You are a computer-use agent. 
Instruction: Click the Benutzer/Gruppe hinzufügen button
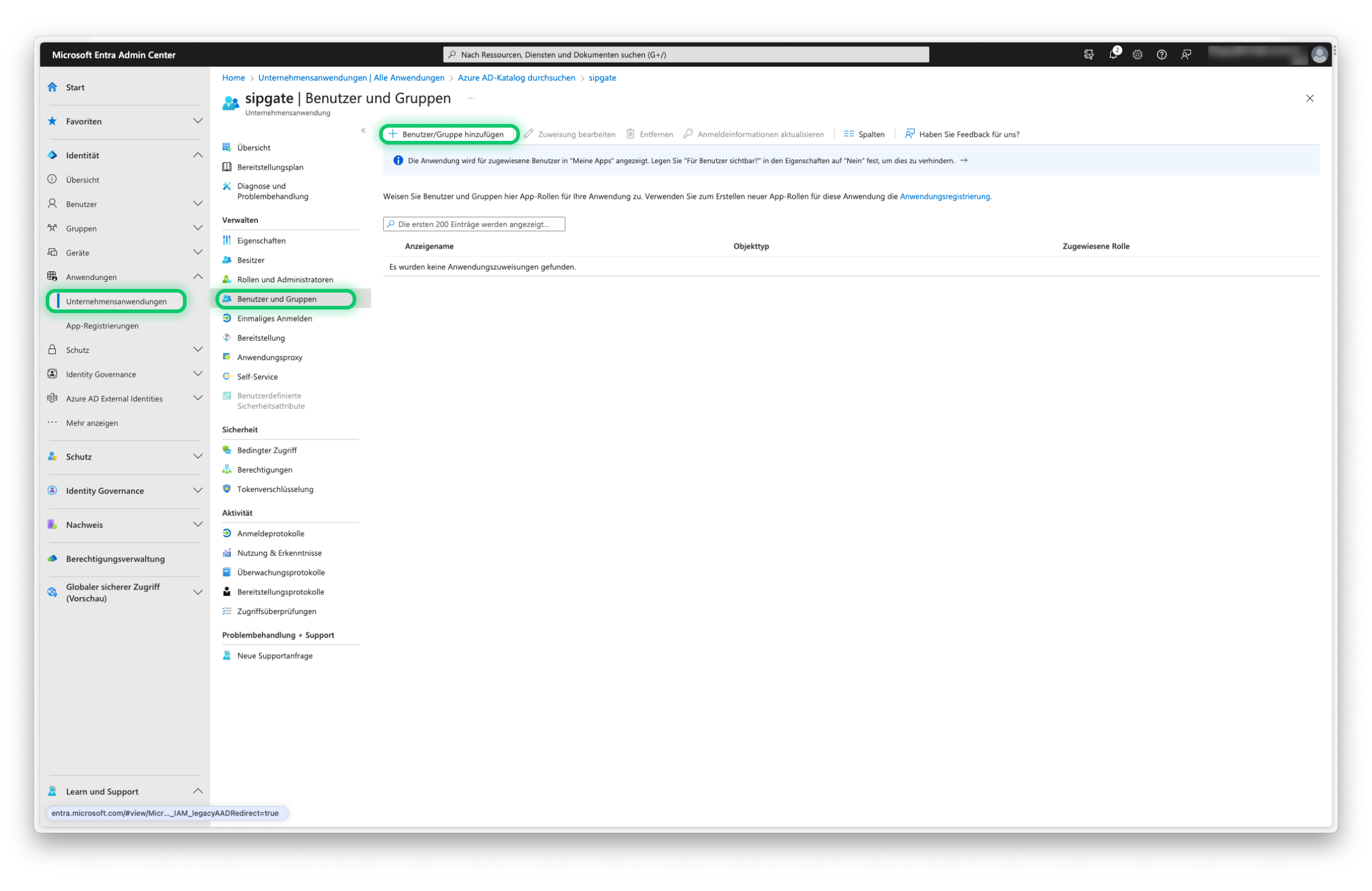449,134
